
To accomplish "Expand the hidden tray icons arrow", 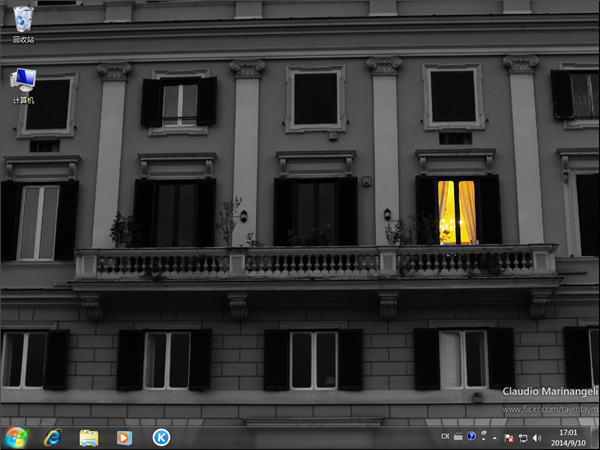I will (495, 438).
